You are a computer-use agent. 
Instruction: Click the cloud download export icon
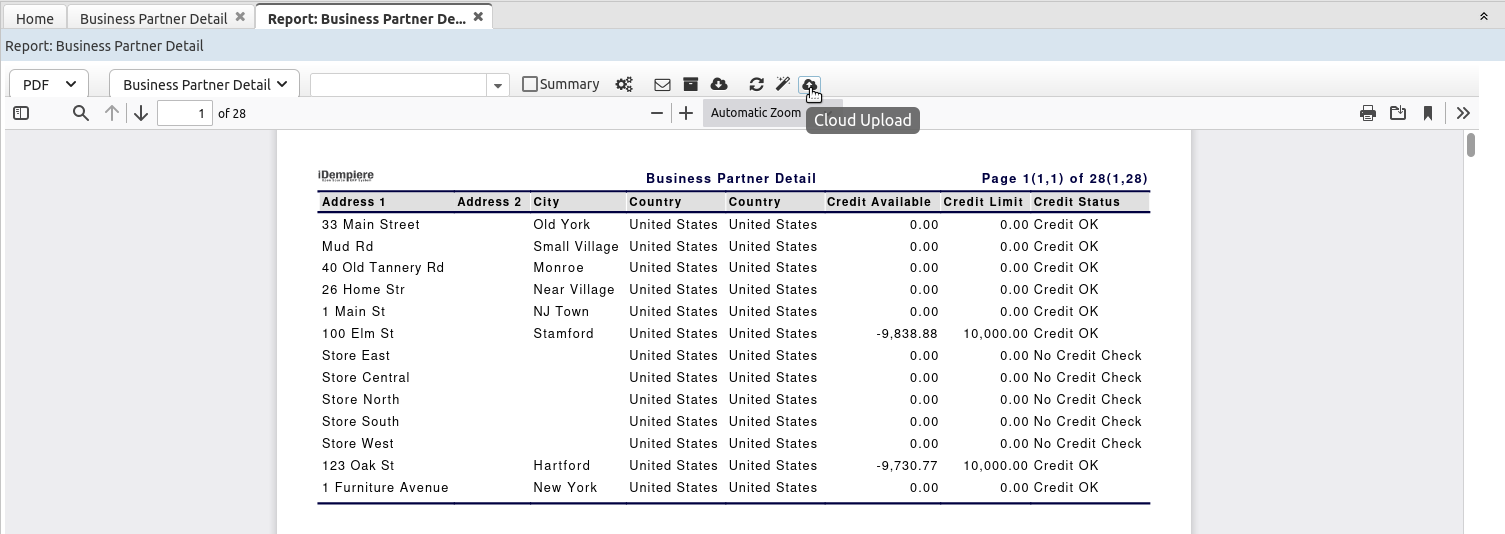[719, 85]
